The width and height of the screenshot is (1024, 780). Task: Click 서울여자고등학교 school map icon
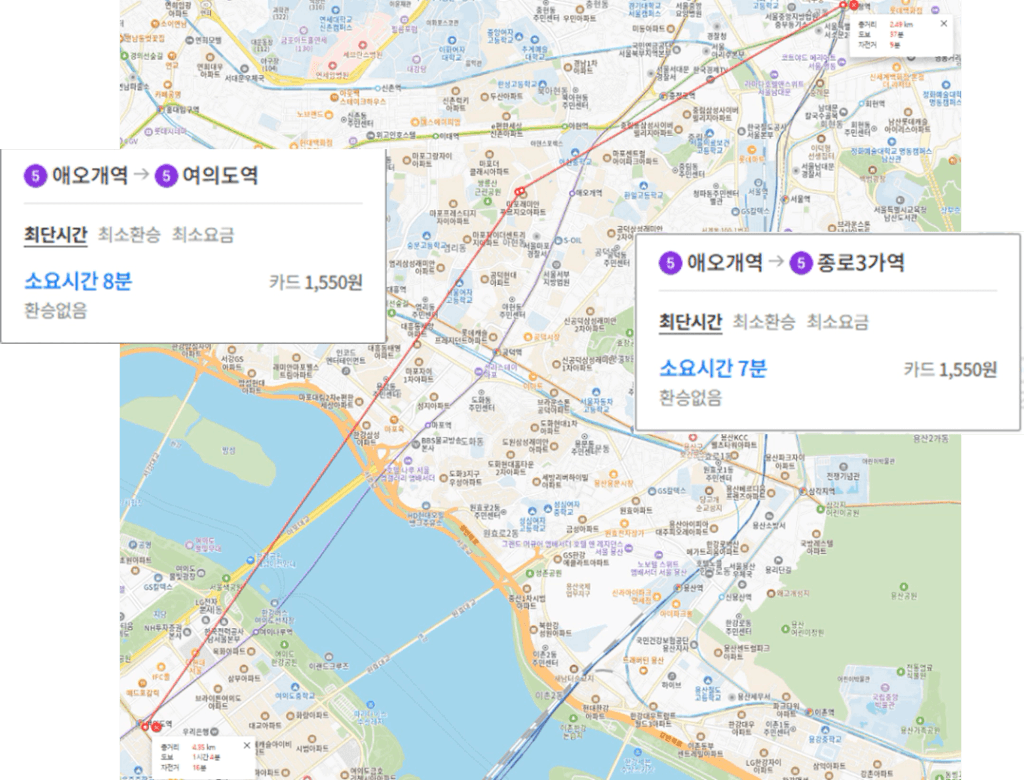pyautogui.click(x=459, y=284)
